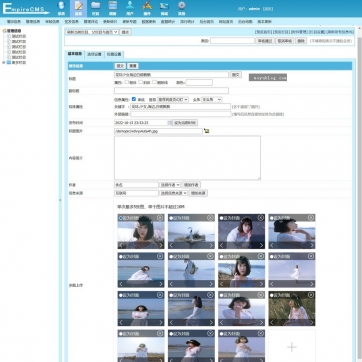
Task: Open the System section icon in top bar
Action: (x=61, y=8)
